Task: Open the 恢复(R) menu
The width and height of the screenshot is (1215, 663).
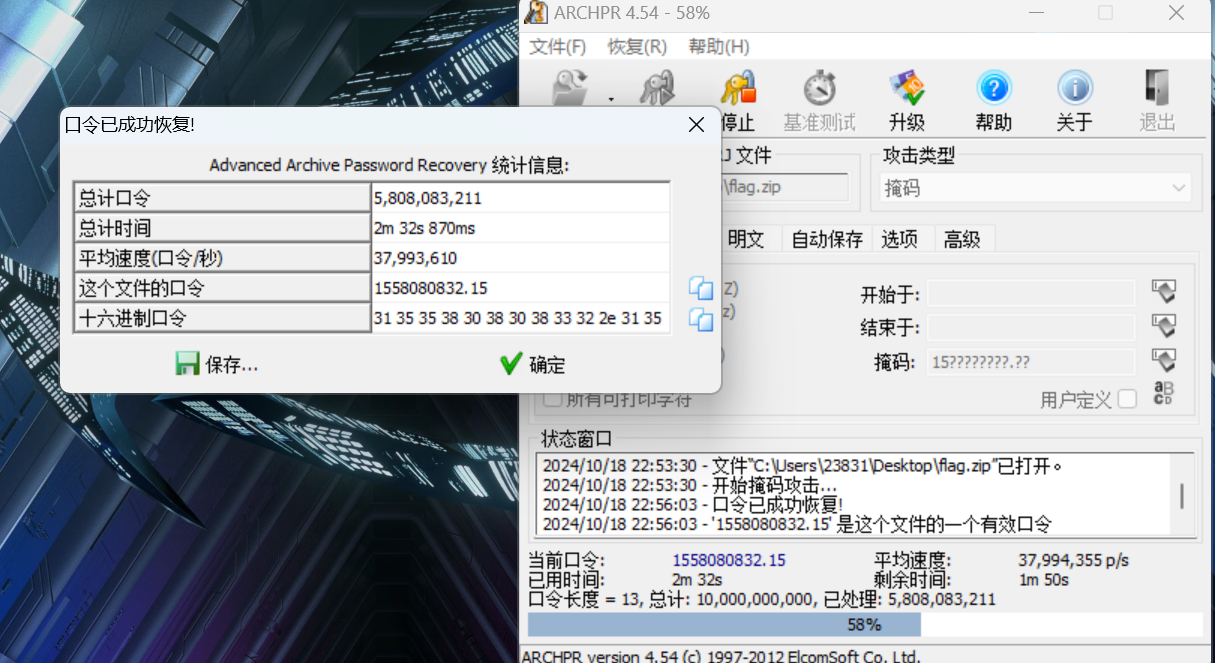Action: 637,47
